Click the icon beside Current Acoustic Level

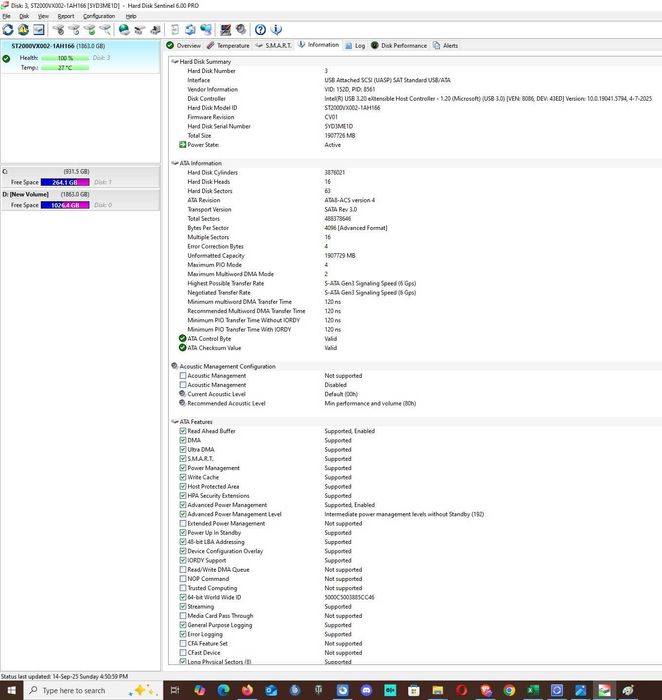[182, 394]
